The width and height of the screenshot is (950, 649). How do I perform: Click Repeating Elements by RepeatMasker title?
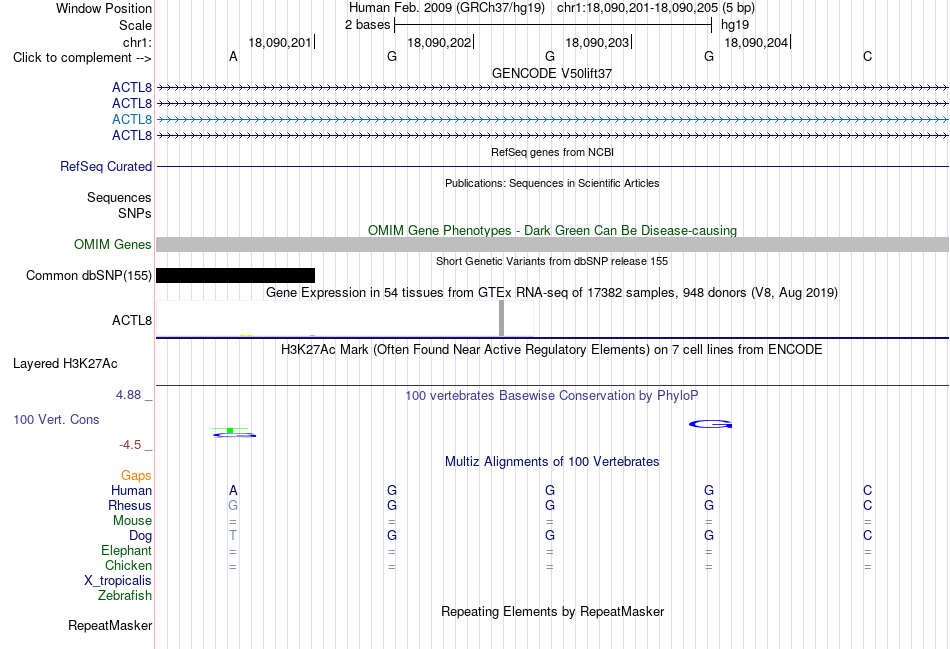(552, 611)
